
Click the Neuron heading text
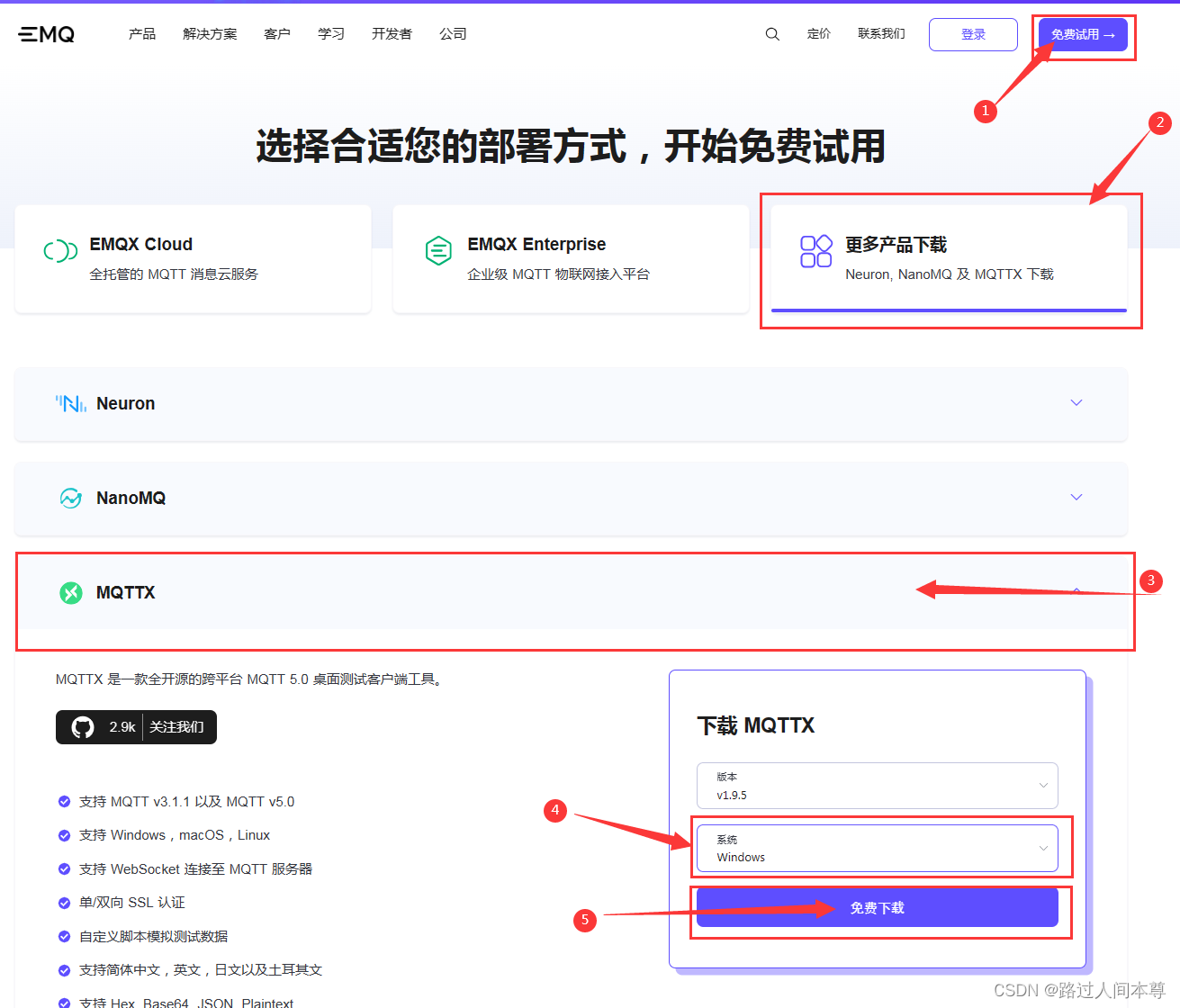[126, 403]
